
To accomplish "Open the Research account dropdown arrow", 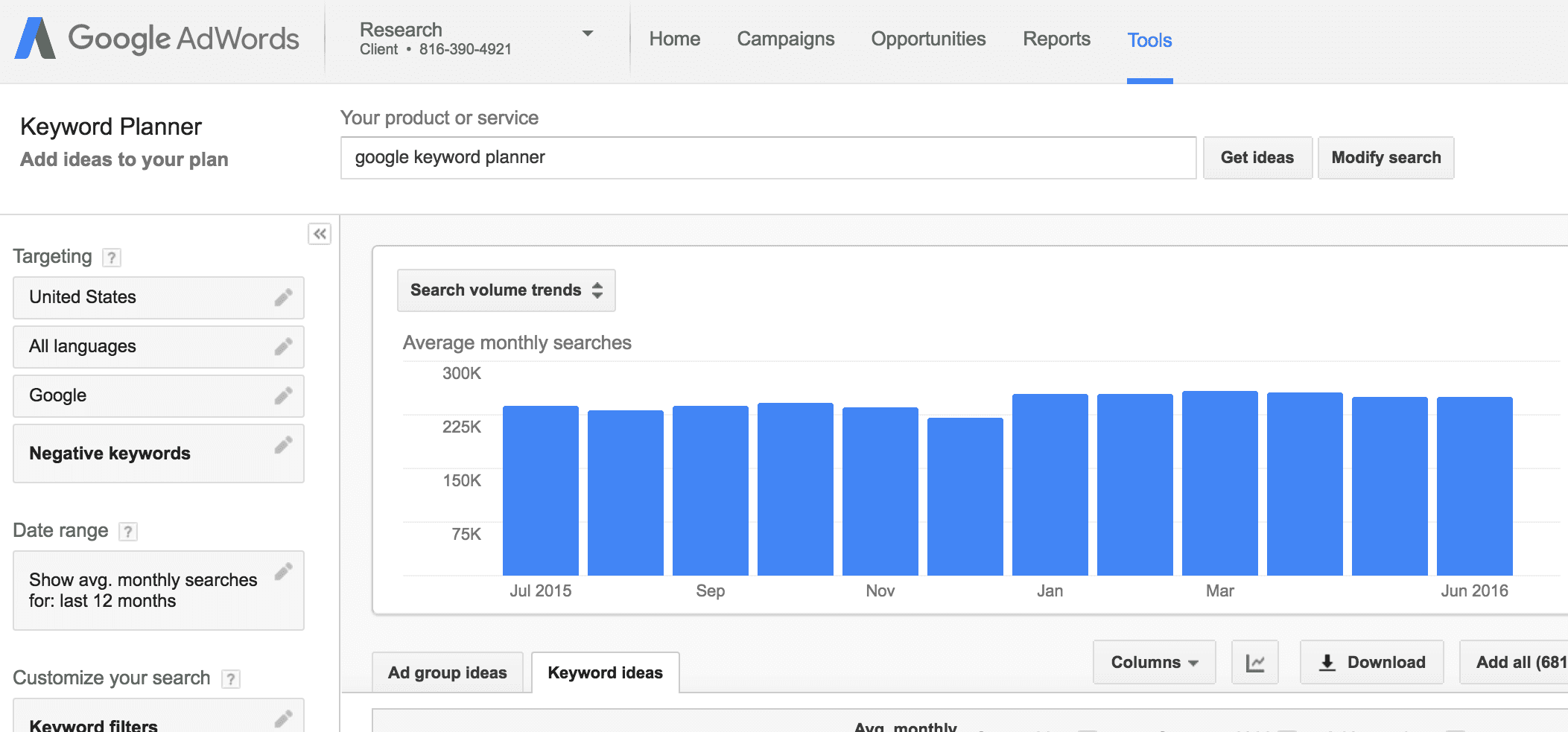I will 588,34.
